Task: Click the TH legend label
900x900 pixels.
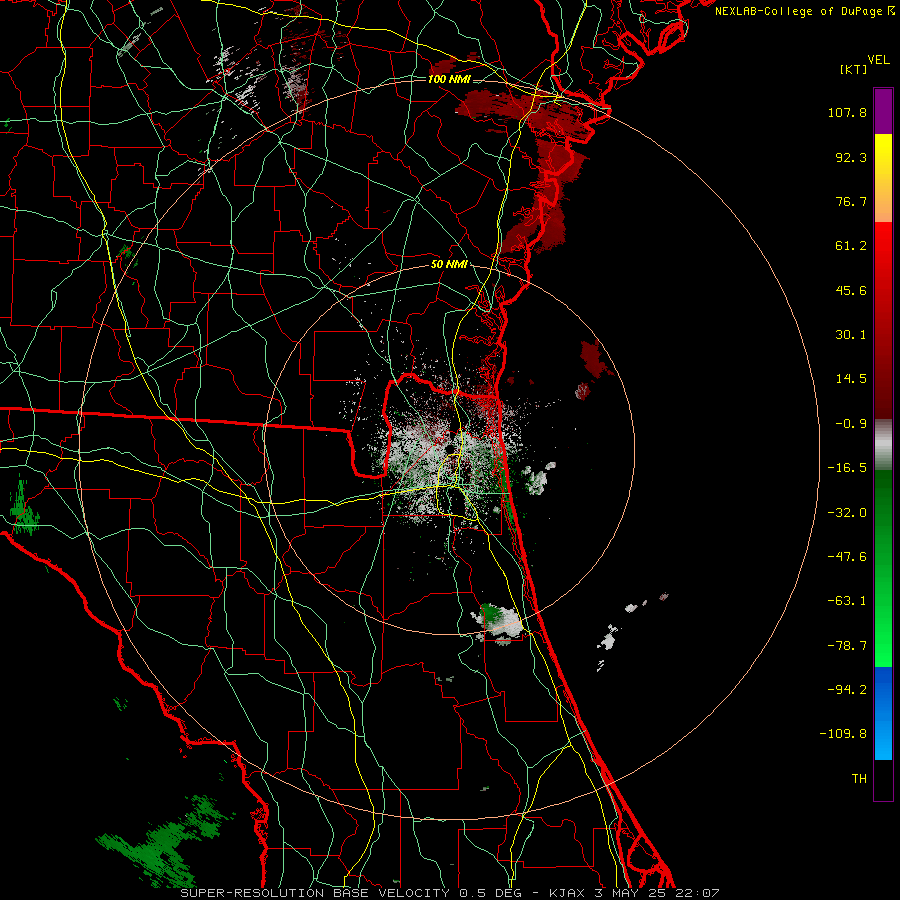Action: coord(859,779)
